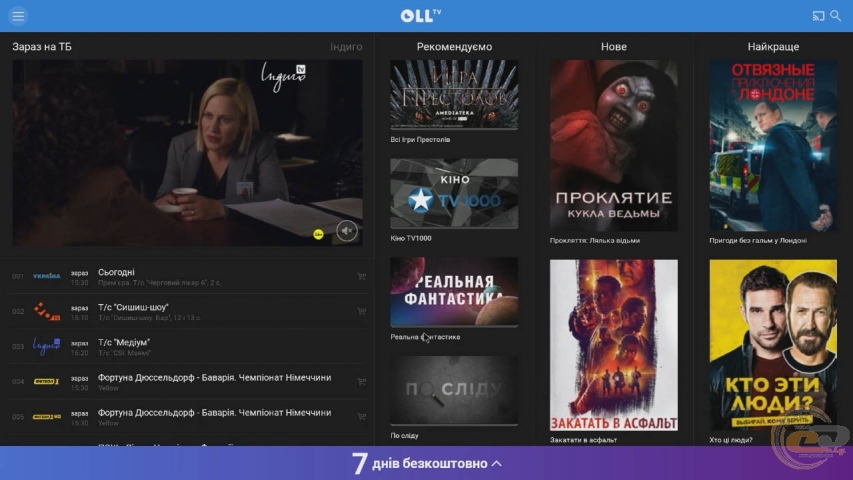Click the channel number 001
This screenshot has width=853, height=480.
pyautogui.click(x=18, y=276)
